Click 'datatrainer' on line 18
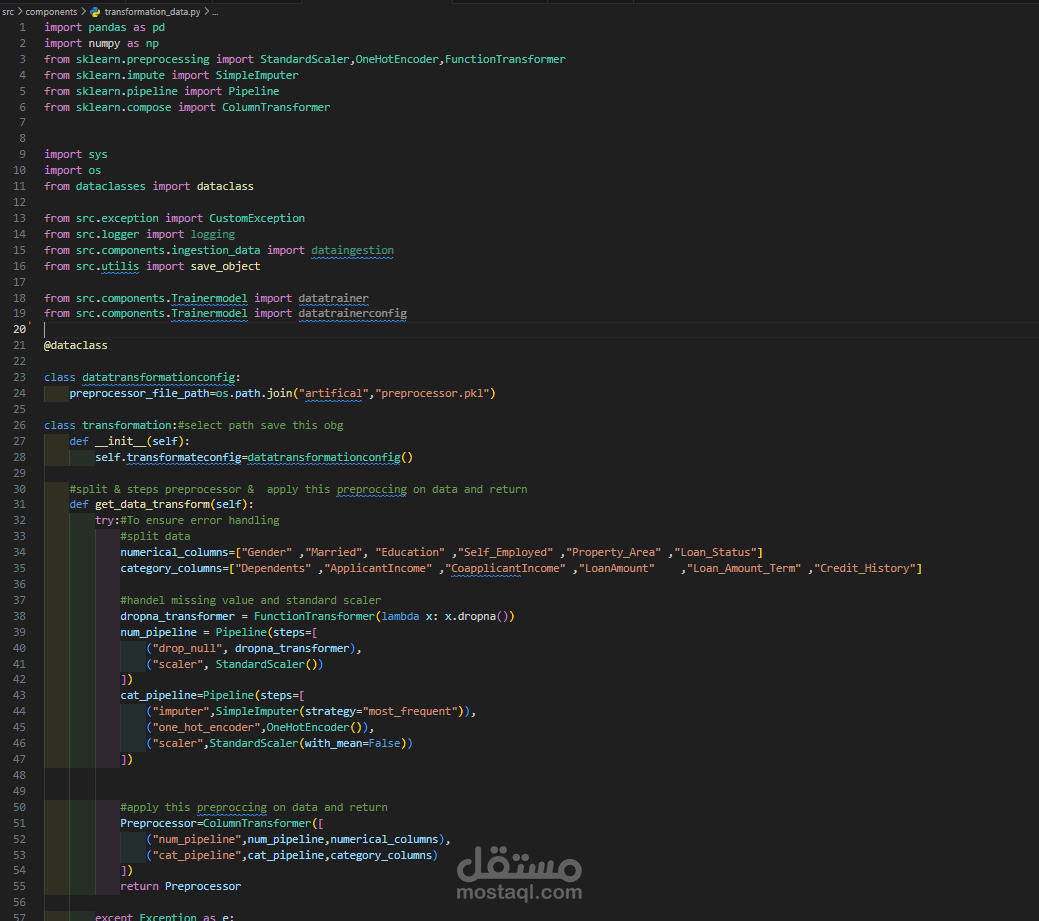Viewport: 1039px width, 921px height. (333, 298)
